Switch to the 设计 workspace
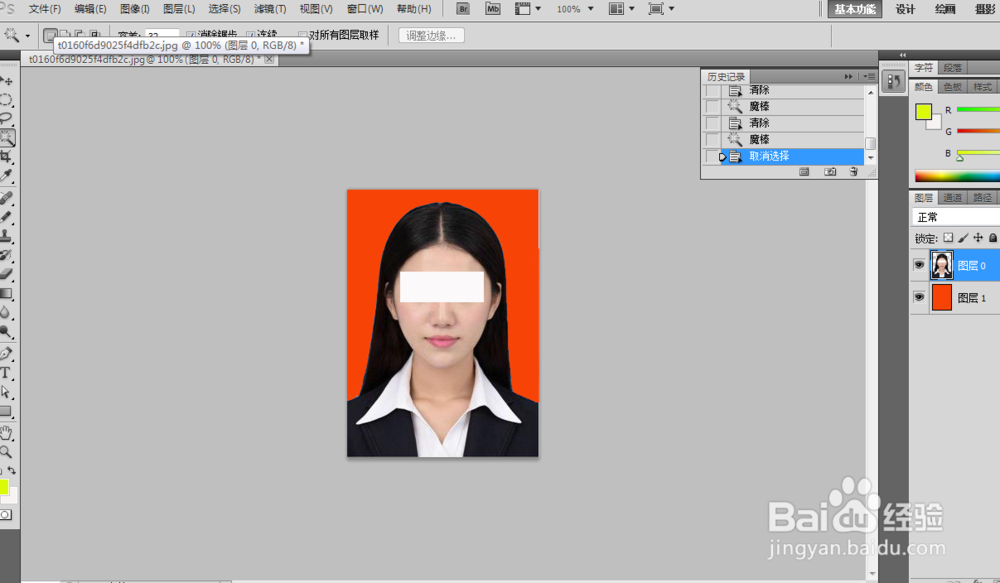Image resolution: width=1000 pixels, height=583 pixels. click(905, 9)
